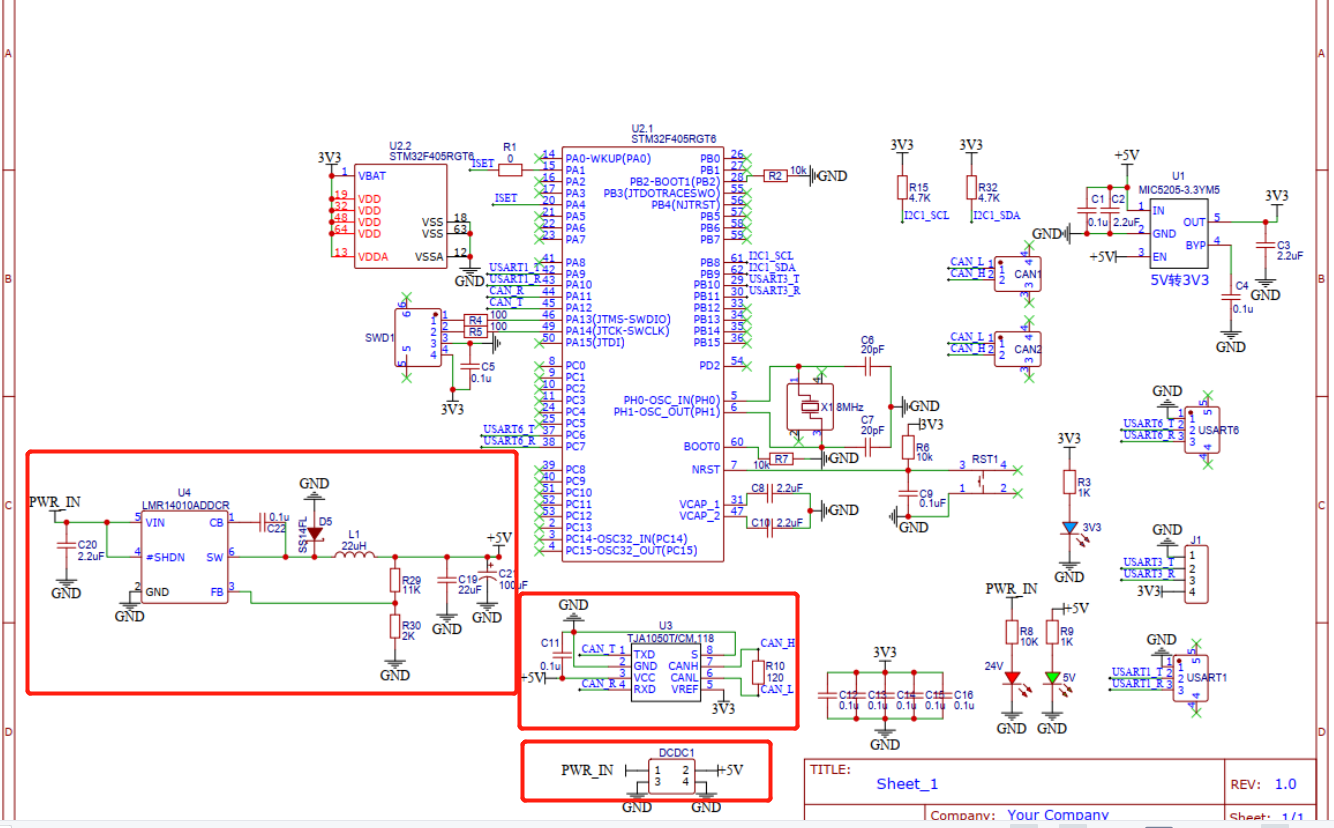Screen dimensions: 1334x828
Task: Click the U2.1 designator above the MCU
Action: click(642, 129)
